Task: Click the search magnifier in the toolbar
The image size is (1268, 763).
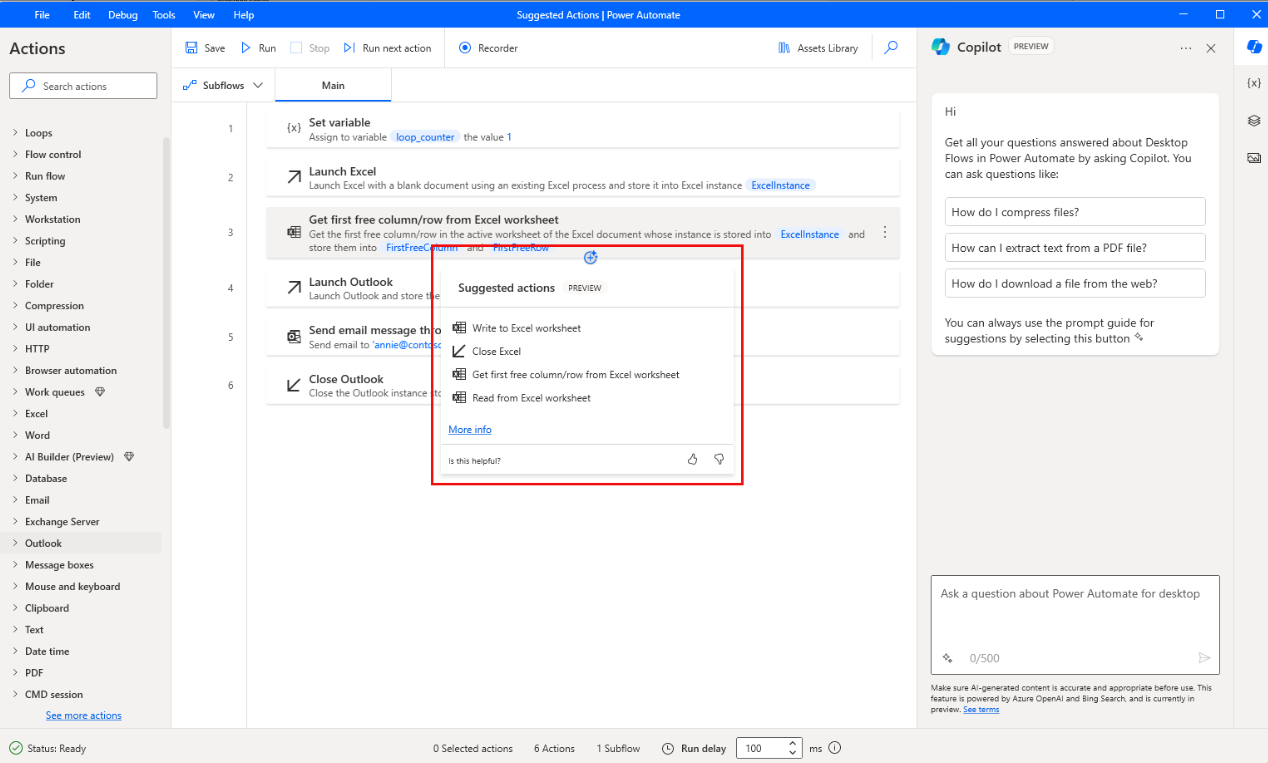Action: tap(890, 47)
